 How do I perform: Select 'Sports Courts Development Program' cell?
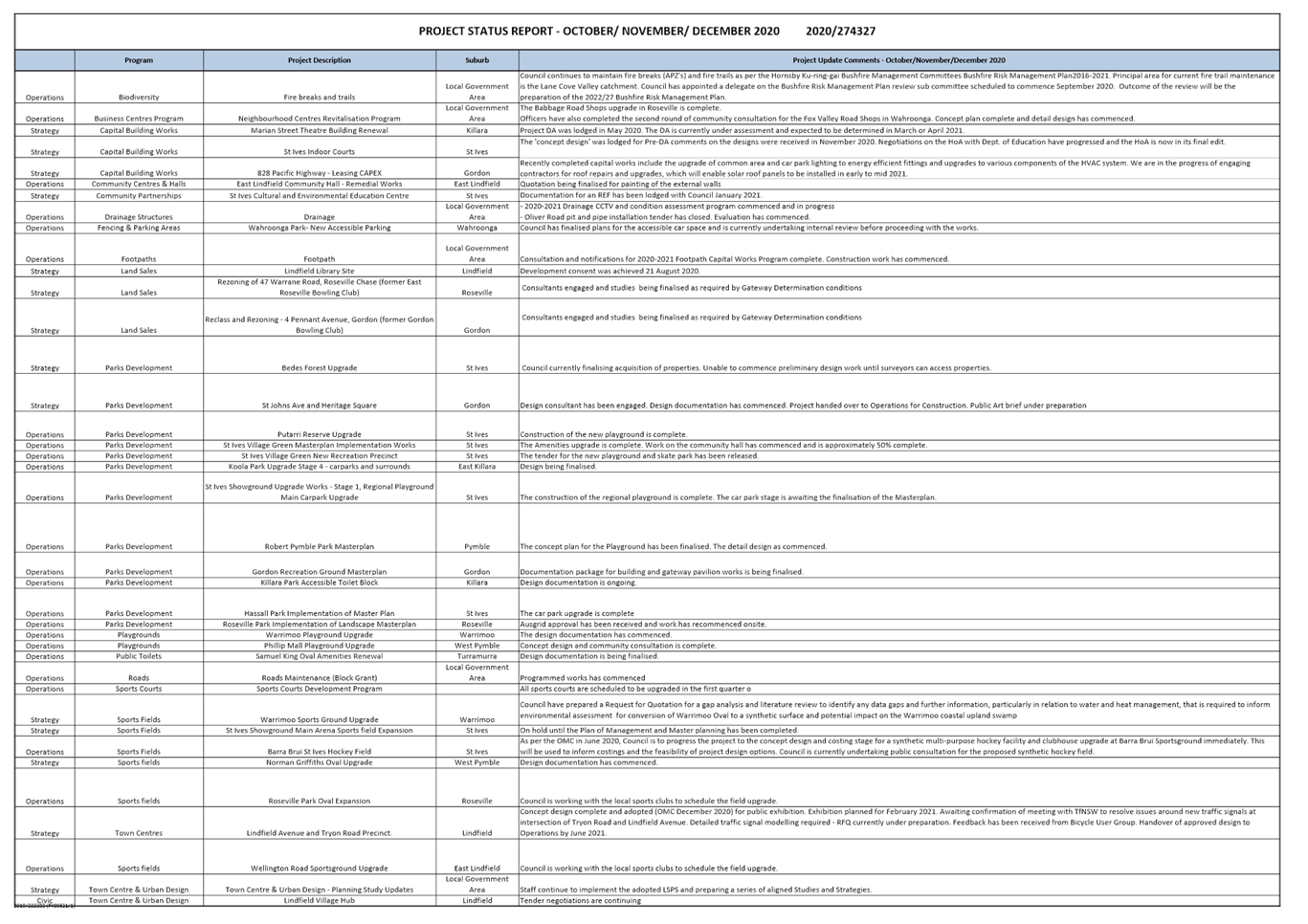tap(320, 689)
